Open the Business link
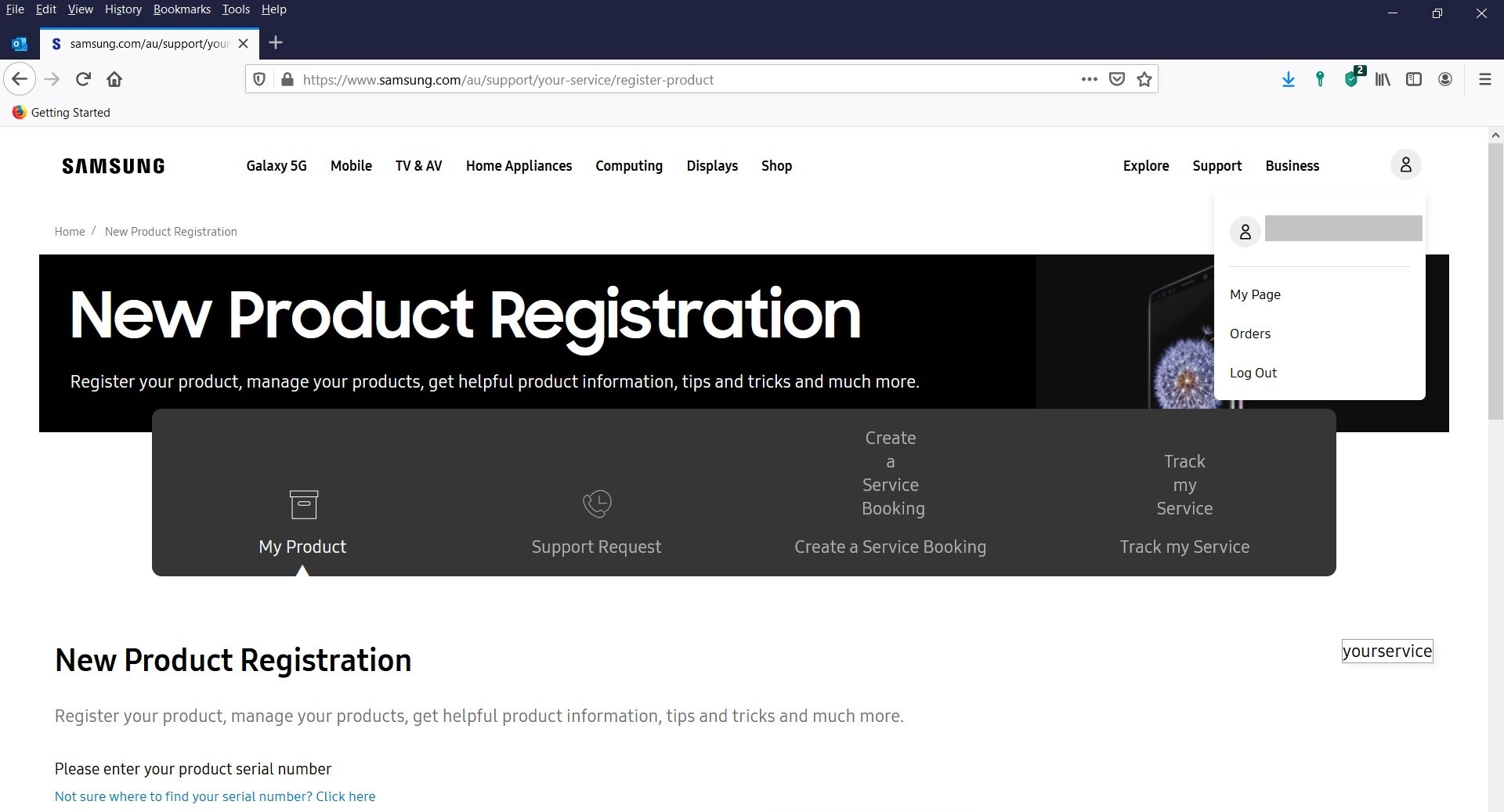 [1292, 166]
